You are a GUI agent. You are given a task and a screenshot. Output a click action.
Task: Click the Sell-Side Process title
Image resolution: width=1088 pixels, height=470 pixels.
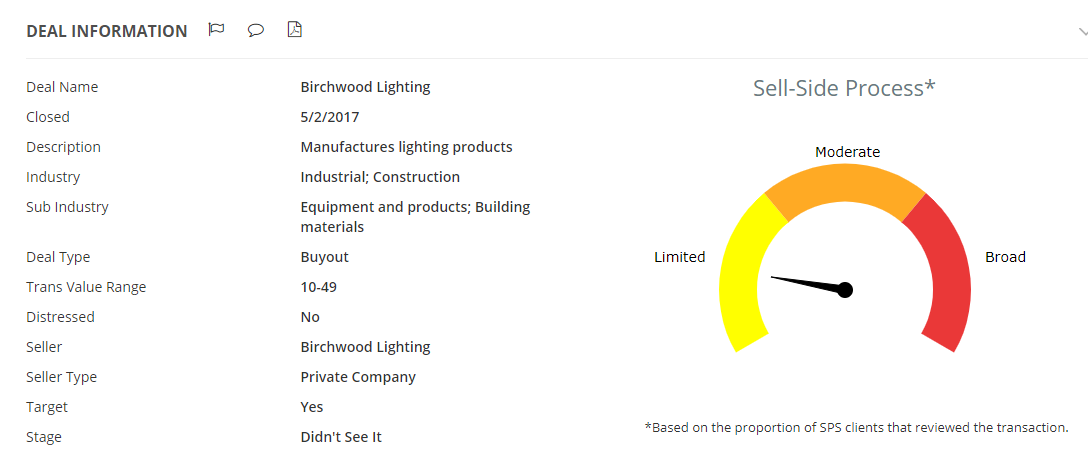tap(844, 88)
